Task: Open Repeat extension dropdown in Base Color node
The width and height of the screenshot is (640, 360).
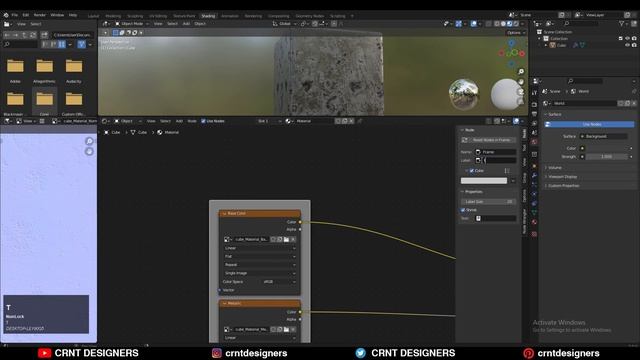Action: [x=260, y=265]
